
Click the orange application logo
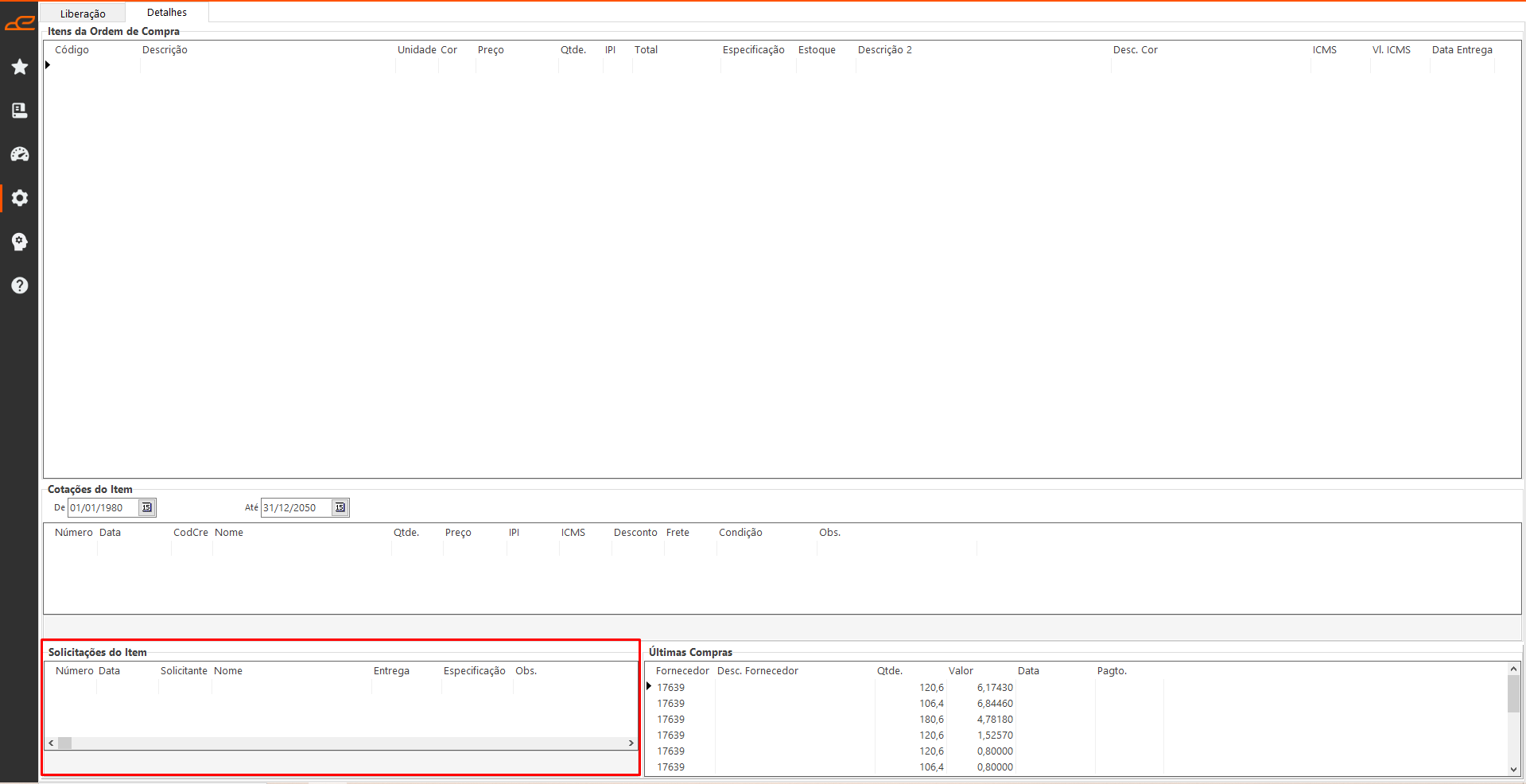tap(20, 23)
